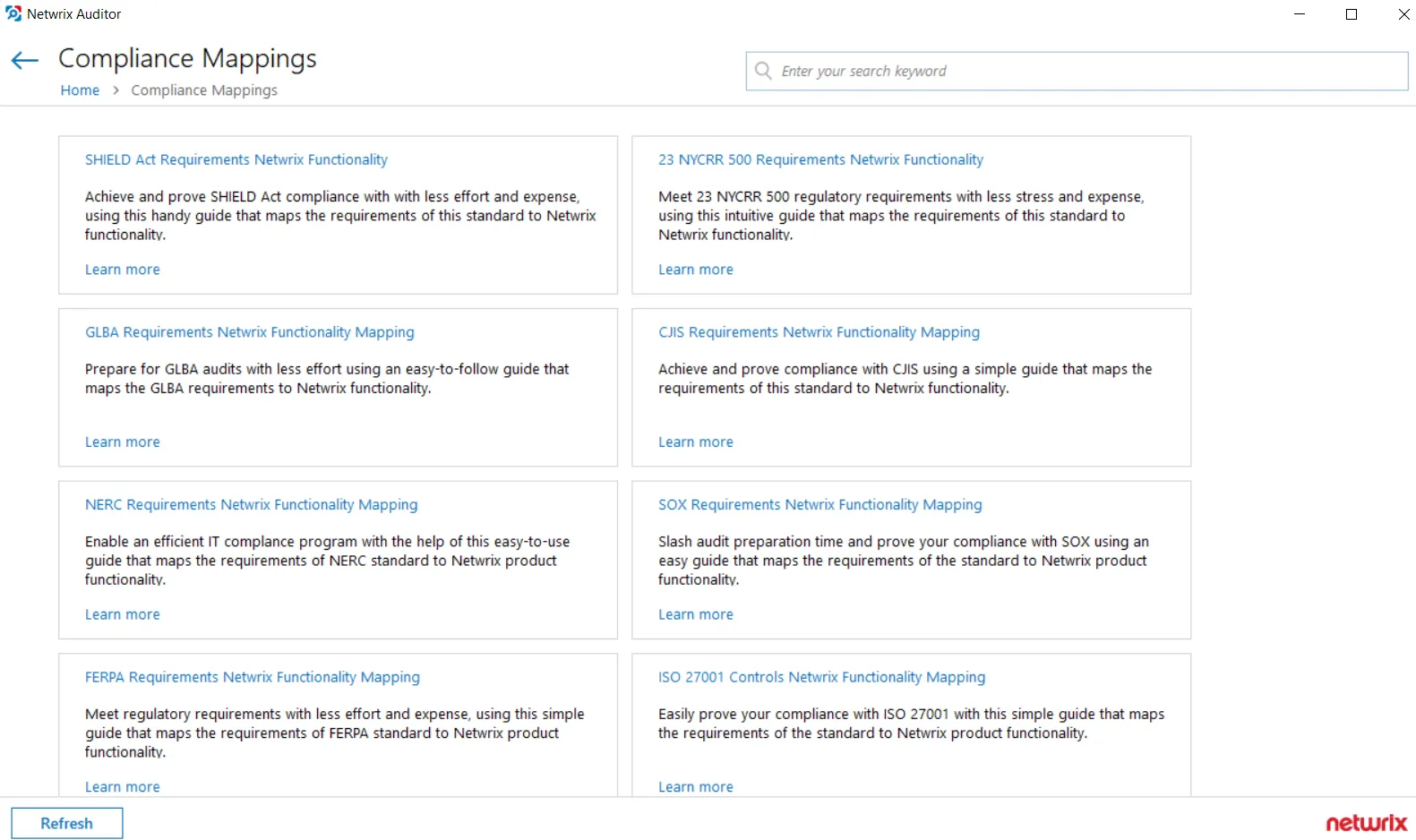The height and width of the screenshot is (840, 1416).
Task: Click Learn more under NERC card
Action: pyautogui.click(x=123, y=615)
